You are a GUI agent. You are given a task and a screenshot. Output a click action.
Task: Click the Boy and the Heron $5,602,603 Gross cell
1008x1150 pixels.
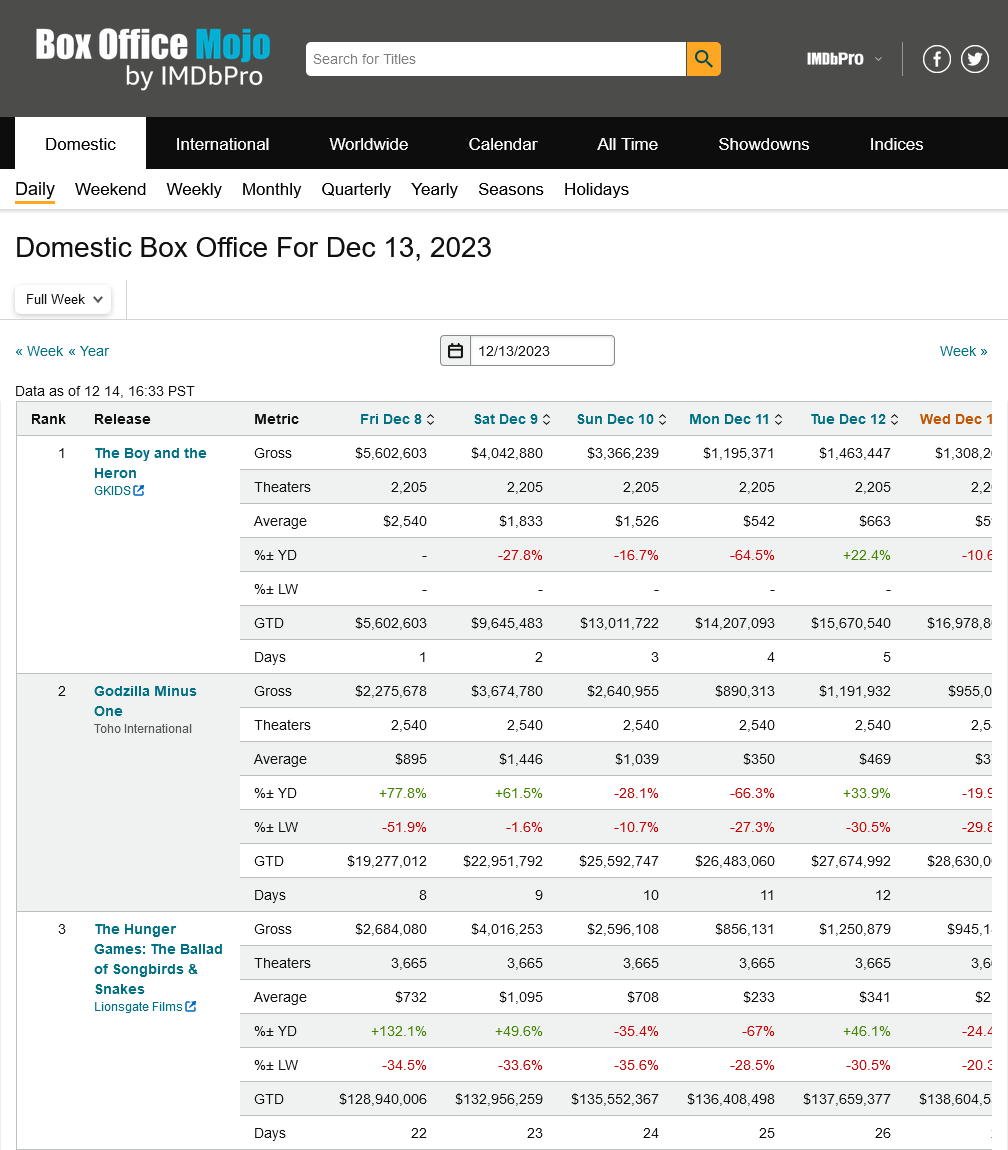pos(391,453)
